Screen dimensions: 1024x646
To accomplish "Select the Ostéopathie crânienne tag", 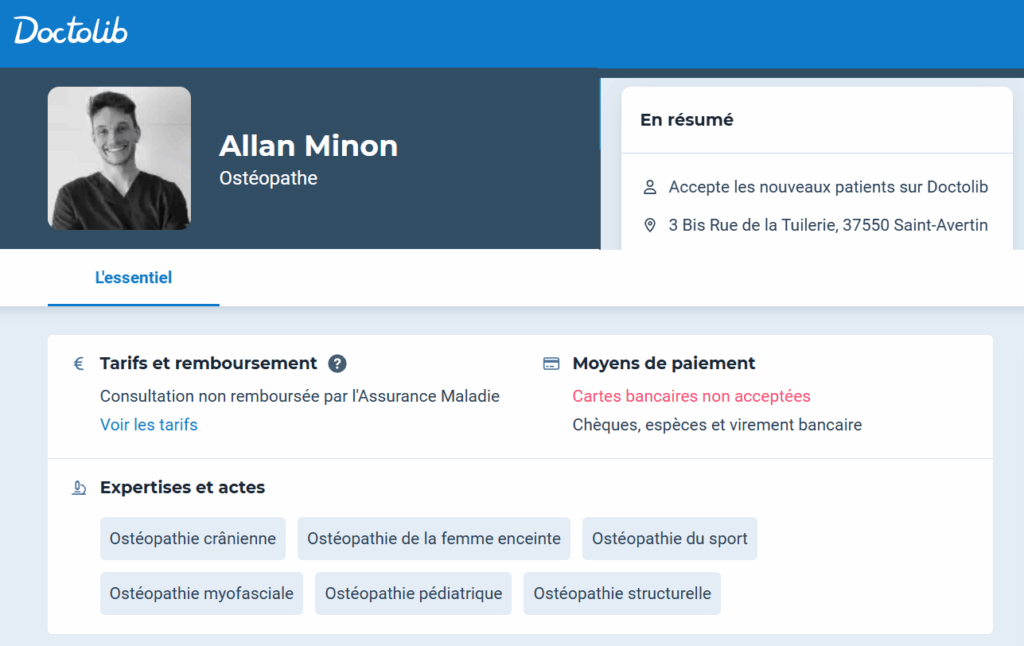I will tap(193, 539).
